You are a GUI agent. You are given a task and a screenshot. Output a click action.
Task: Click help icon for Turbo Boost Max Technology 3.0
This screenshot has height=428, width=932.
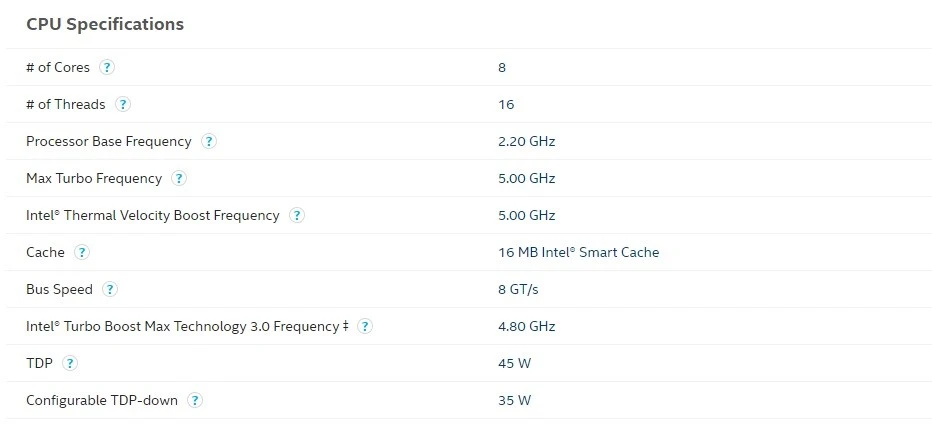[x=365, y=326]
